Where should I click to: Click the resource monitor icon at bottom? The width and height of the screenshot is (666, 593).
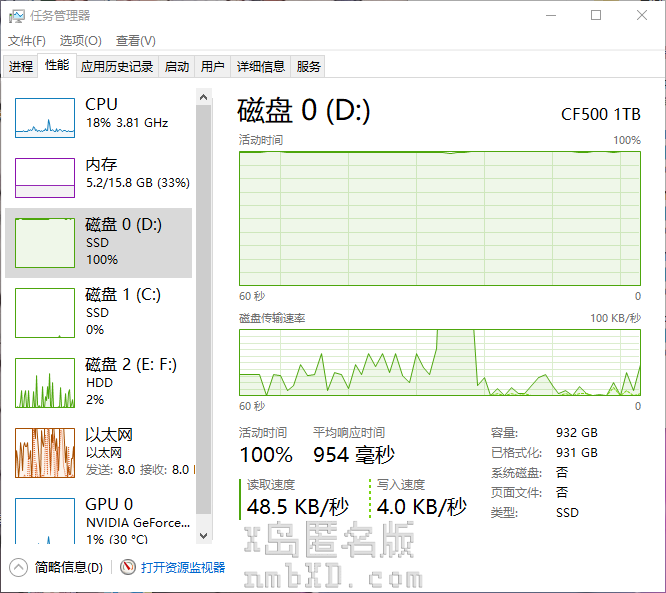(x=127, y=567)
